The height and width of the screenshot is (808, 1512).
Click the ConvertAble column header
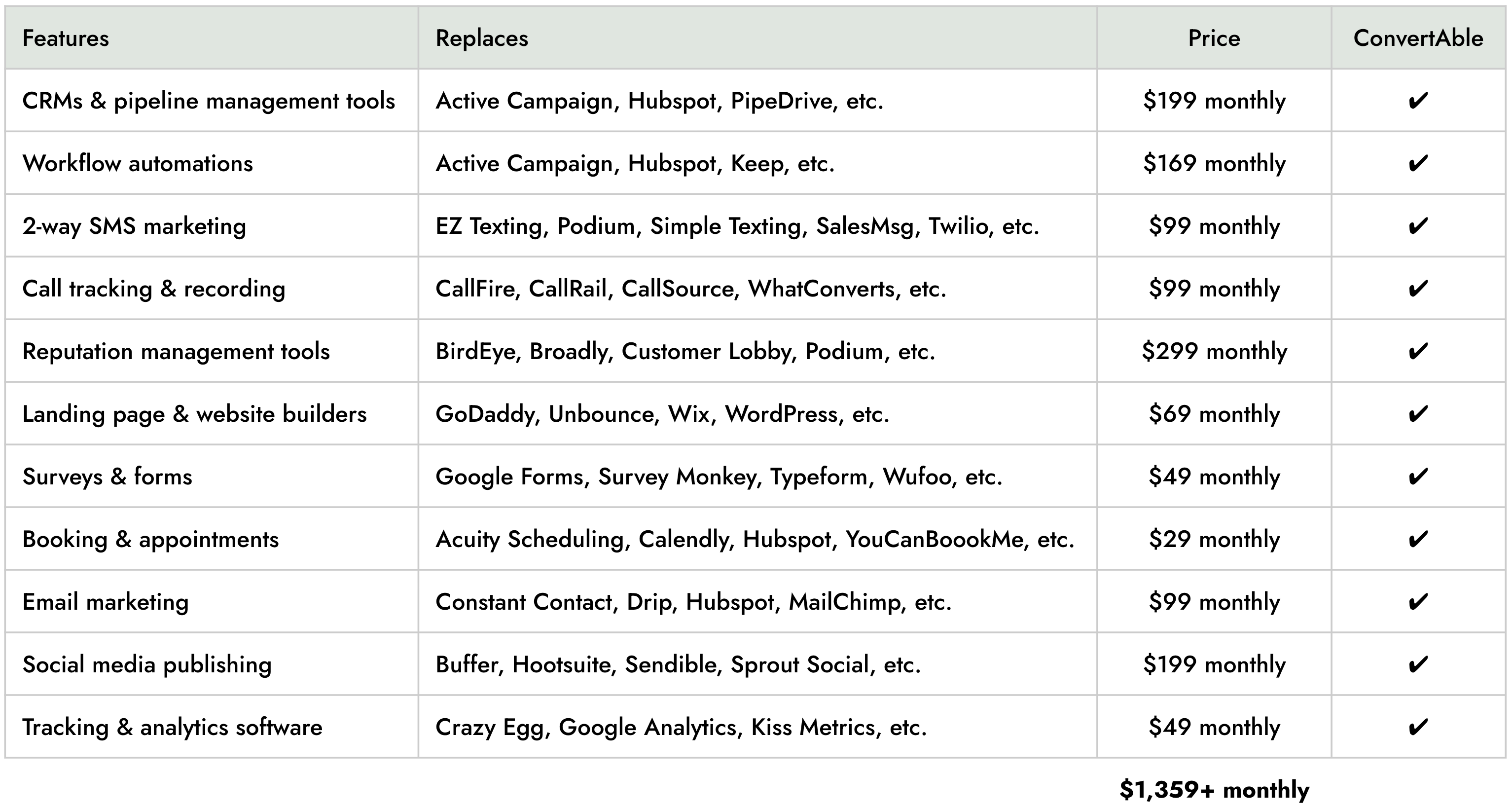click(1418, 38)
